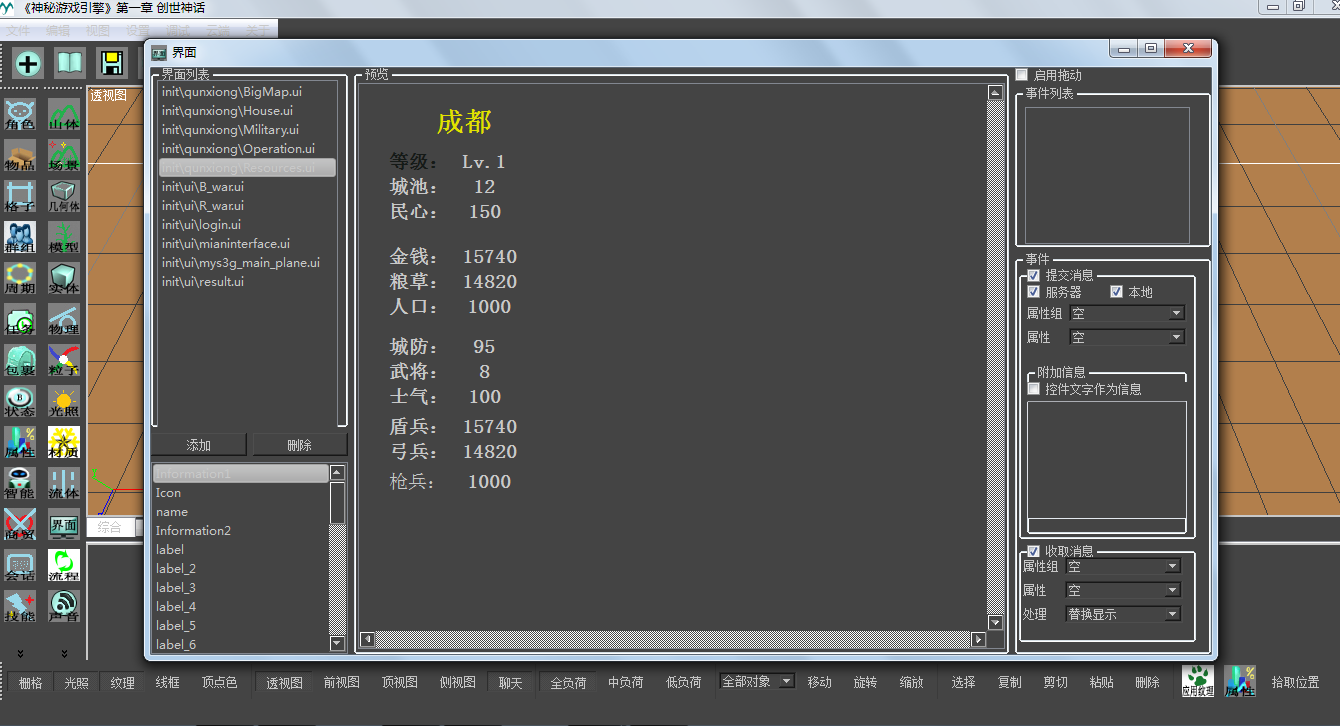Screen dimensions: 1340x726
Task: Click 线框 wireframe toggle in bottom bar
Action: click(167, 683)
